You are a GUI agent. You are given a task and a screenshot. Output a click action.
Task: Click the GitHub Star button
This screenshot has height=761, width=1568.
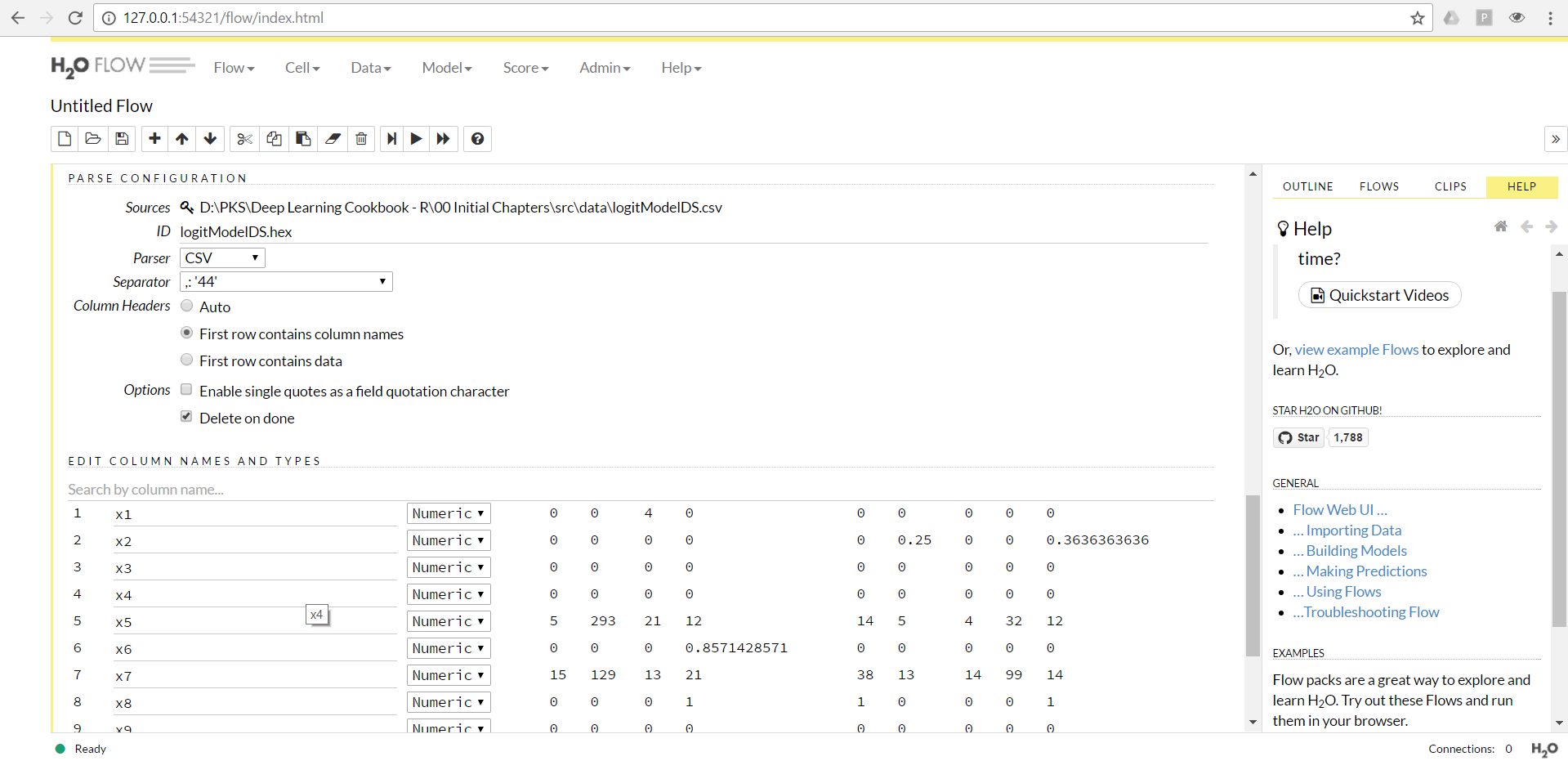point(1298,437)
